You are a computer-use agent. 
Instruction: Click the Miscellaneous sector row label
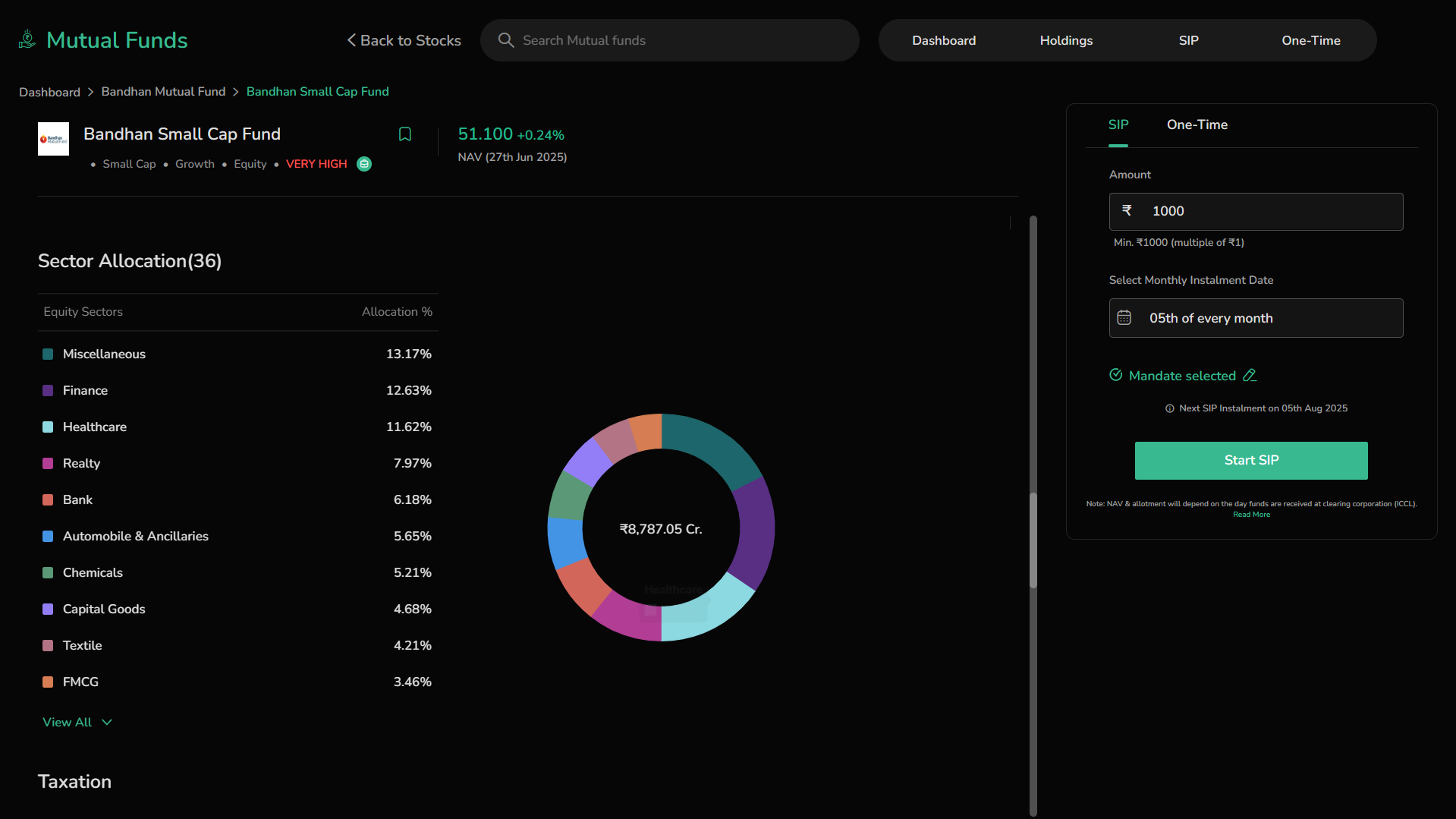tap(104, 354)
